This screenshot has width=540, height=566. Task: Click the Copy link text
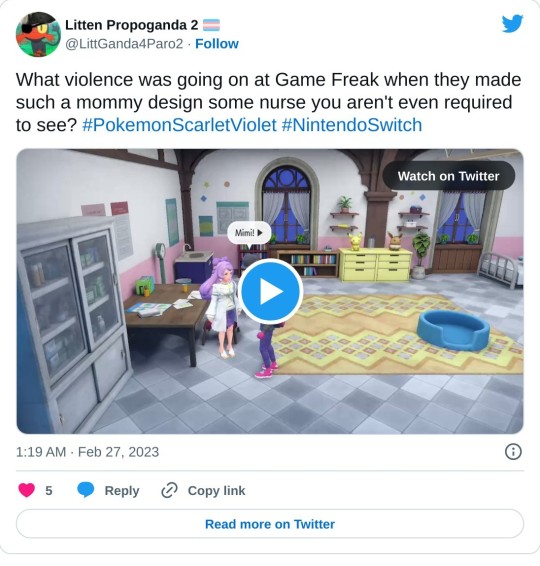[217, 491]
